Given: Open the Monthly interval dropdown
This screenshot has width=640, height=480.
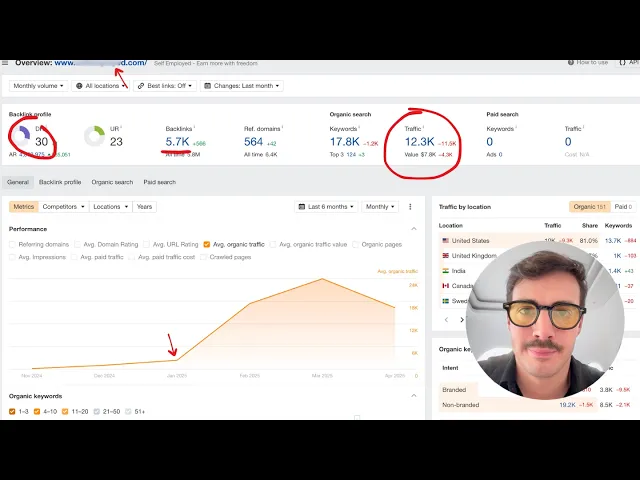Looking at the screenshot, I should coord(380,207).
